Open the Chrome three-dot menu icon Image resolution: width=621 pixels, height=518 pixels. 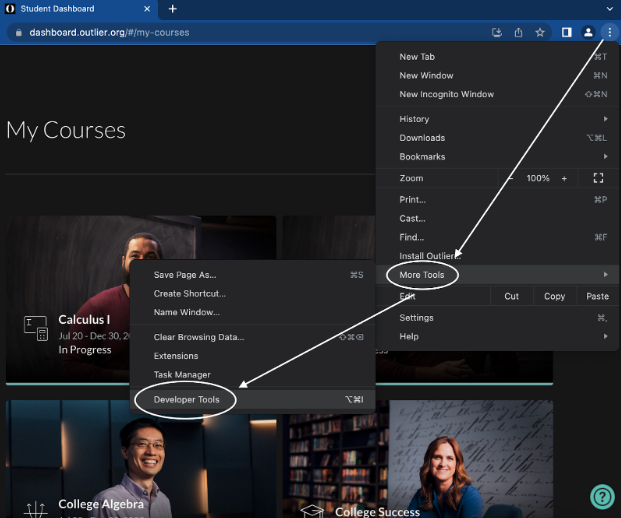[610, 32]
